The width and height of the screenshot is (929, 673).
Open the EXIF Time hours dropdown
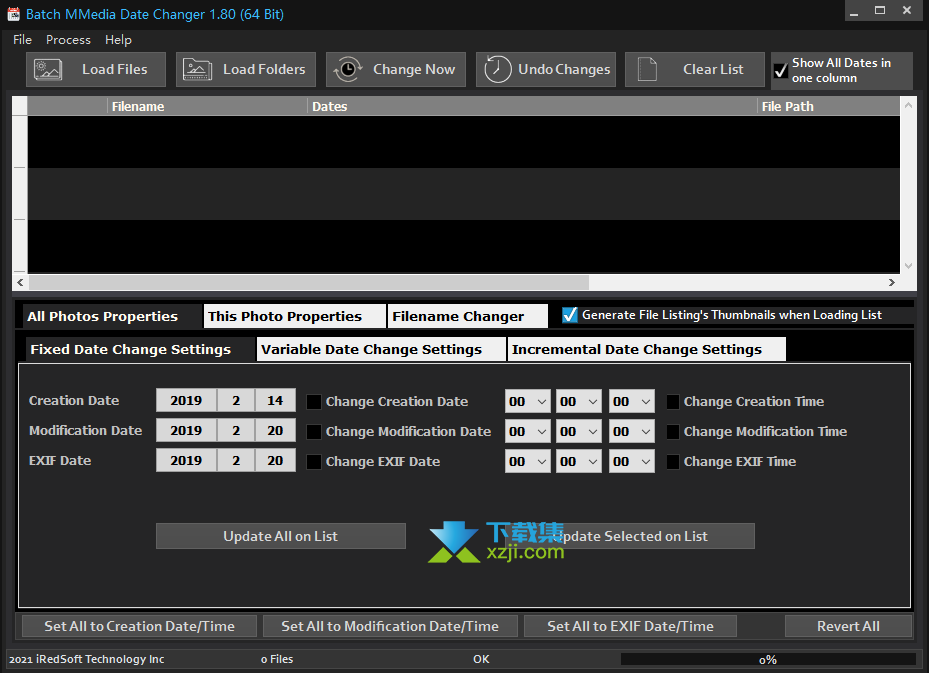527,461
